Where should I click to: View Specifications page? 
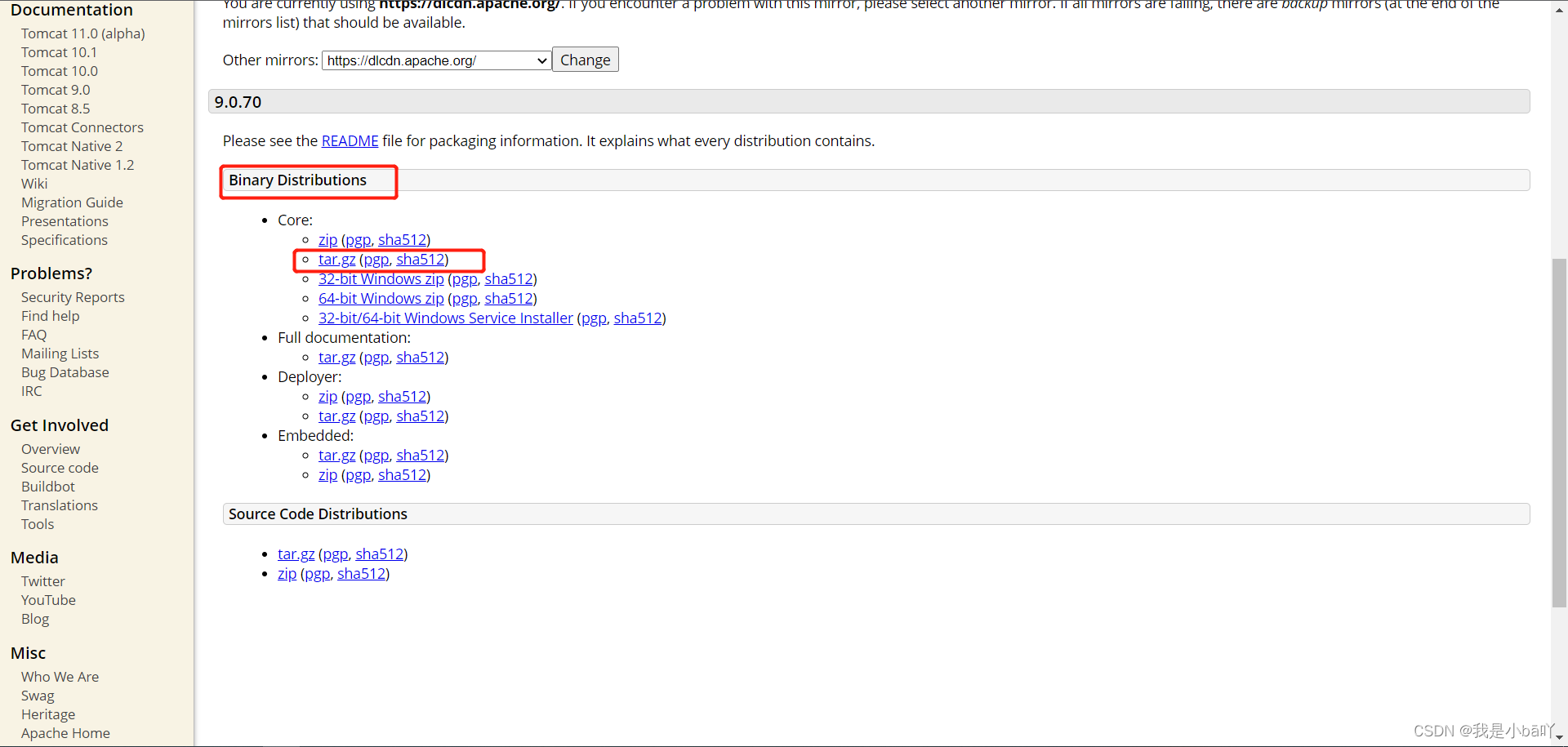pyautogui.click(x=65, y=240)
